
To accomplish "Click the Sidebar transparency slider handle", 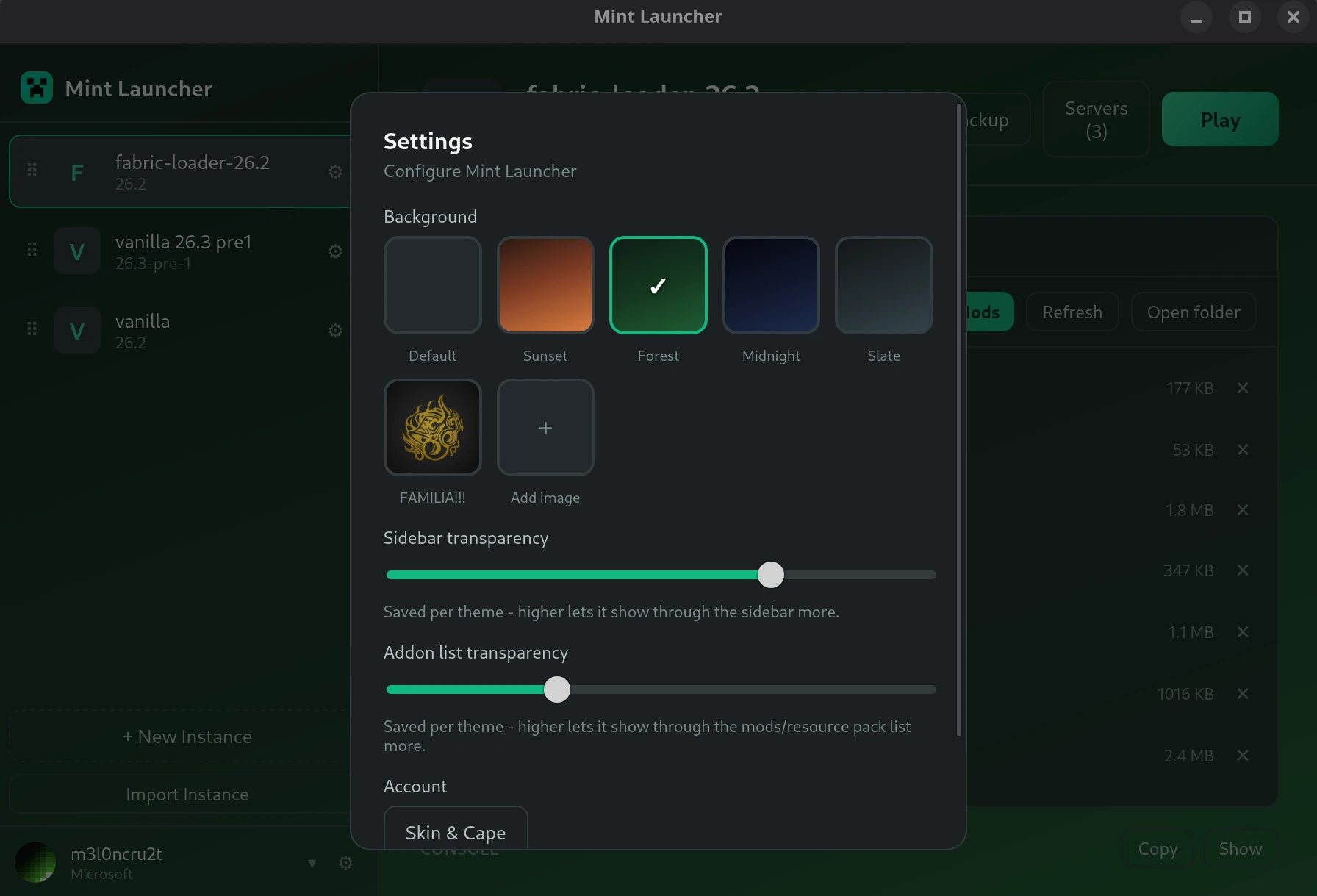I will point(771,575).
